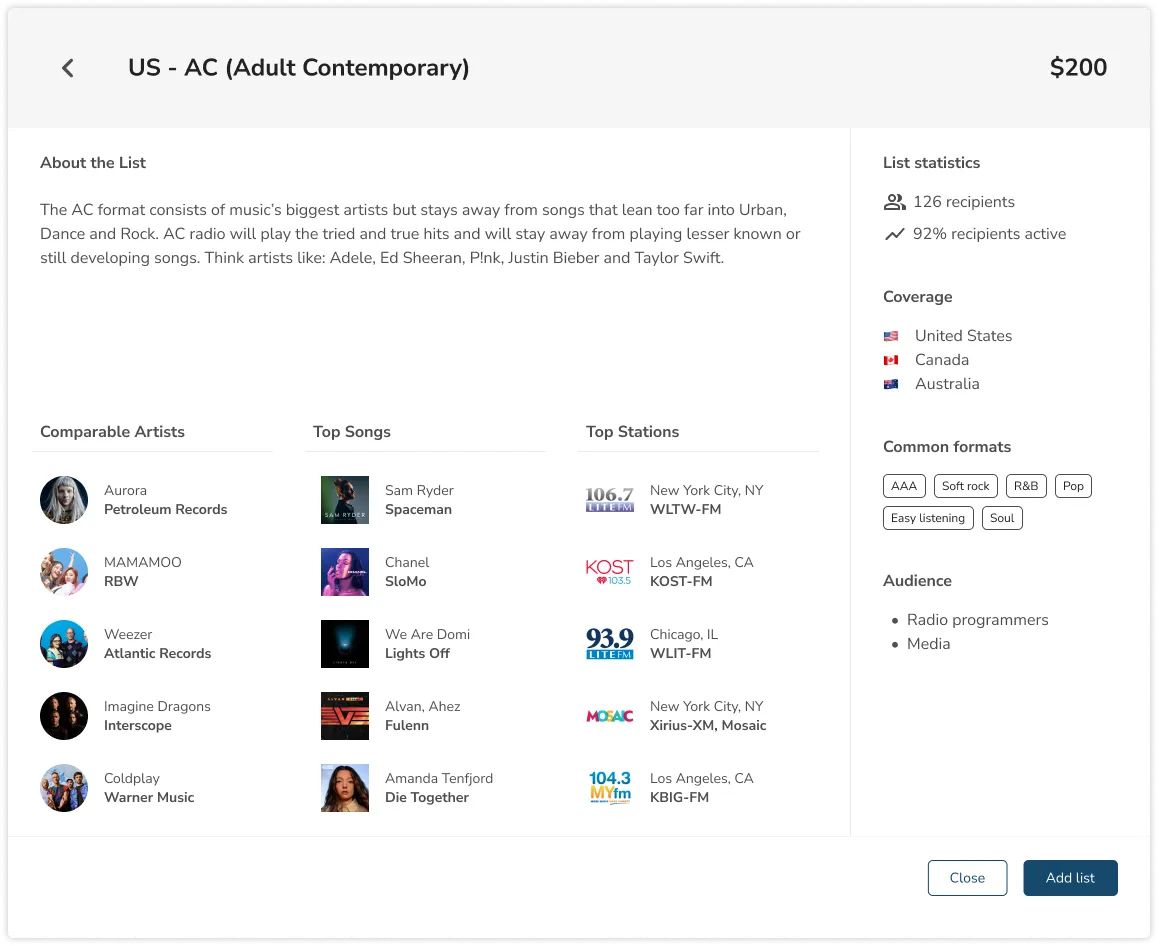Click the Close button
This screenshot has width=1160, height=946.
(967, 877)
